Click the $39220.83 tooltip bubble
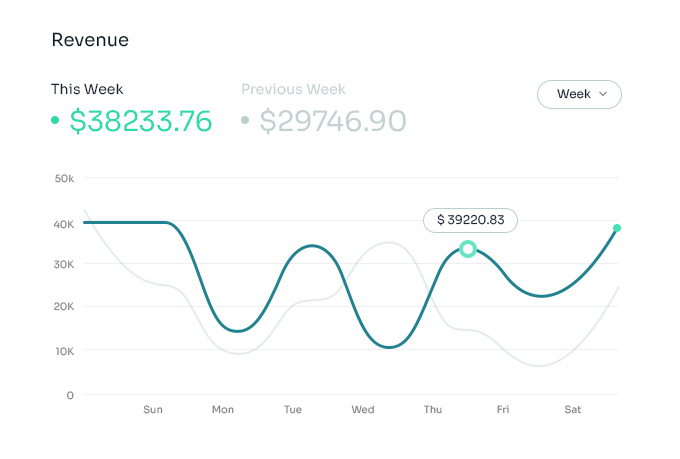Screen dimensions: 680x459 470,220
